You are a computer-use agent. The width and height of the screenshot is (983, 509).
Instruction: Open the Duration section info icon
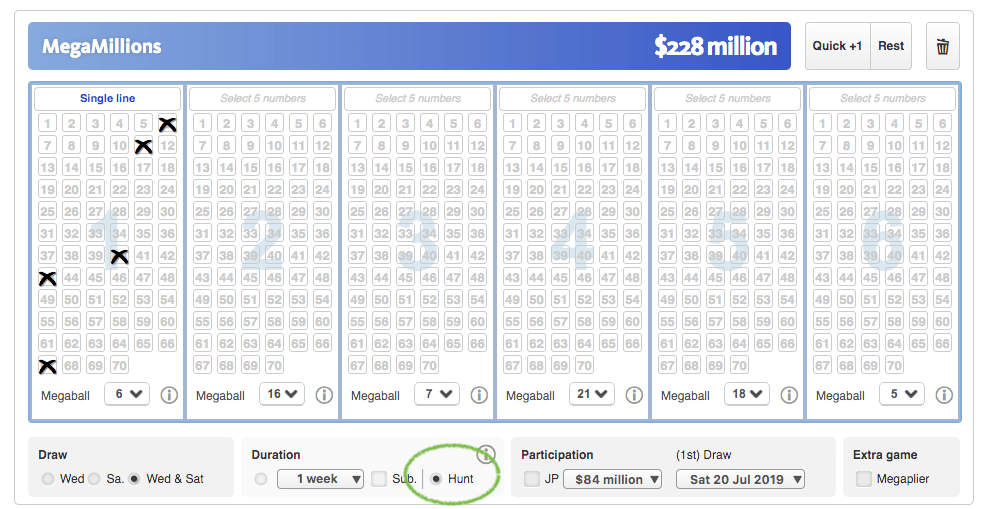487,454
